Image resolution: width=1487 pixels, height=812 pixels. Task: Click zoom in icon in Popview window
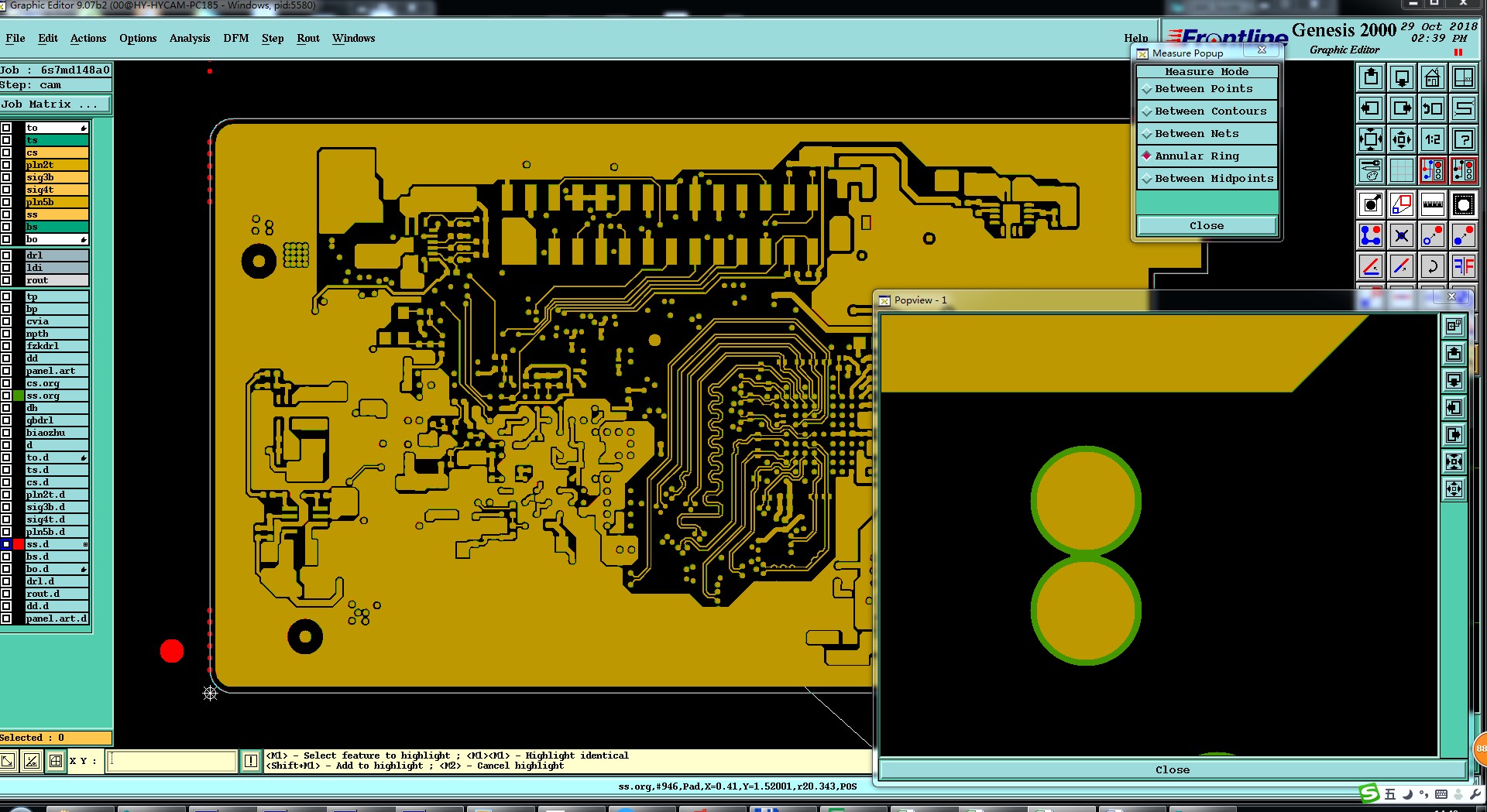[1454, 462]
